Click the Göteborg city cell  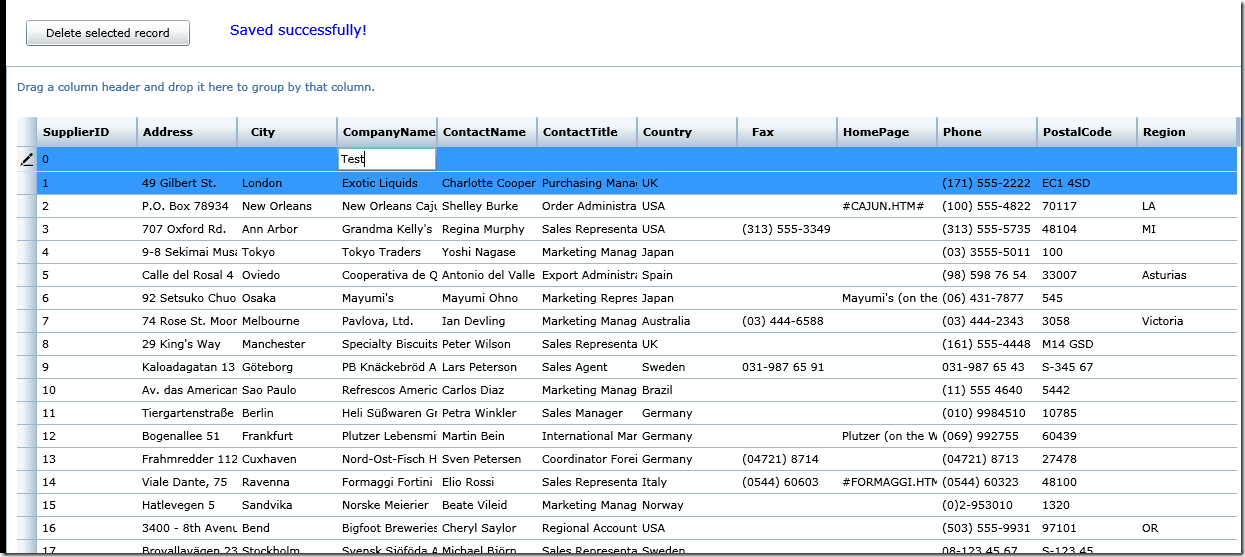(287, 367)
